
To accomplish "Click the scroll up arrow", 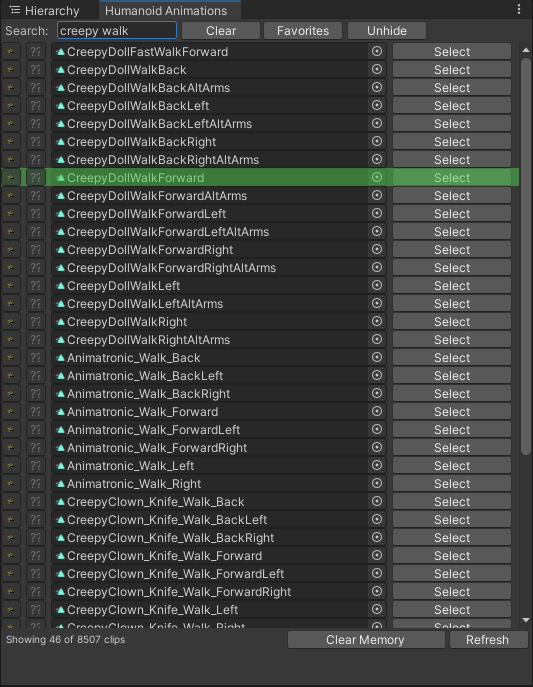I will click(526, 50).
